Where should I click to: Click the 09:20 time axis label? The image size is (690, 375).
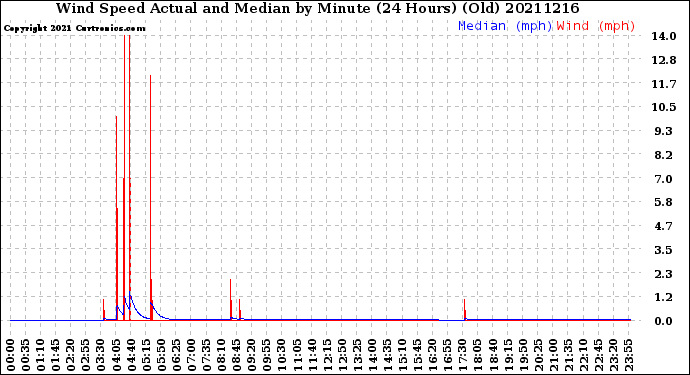(x=252, y=354)
